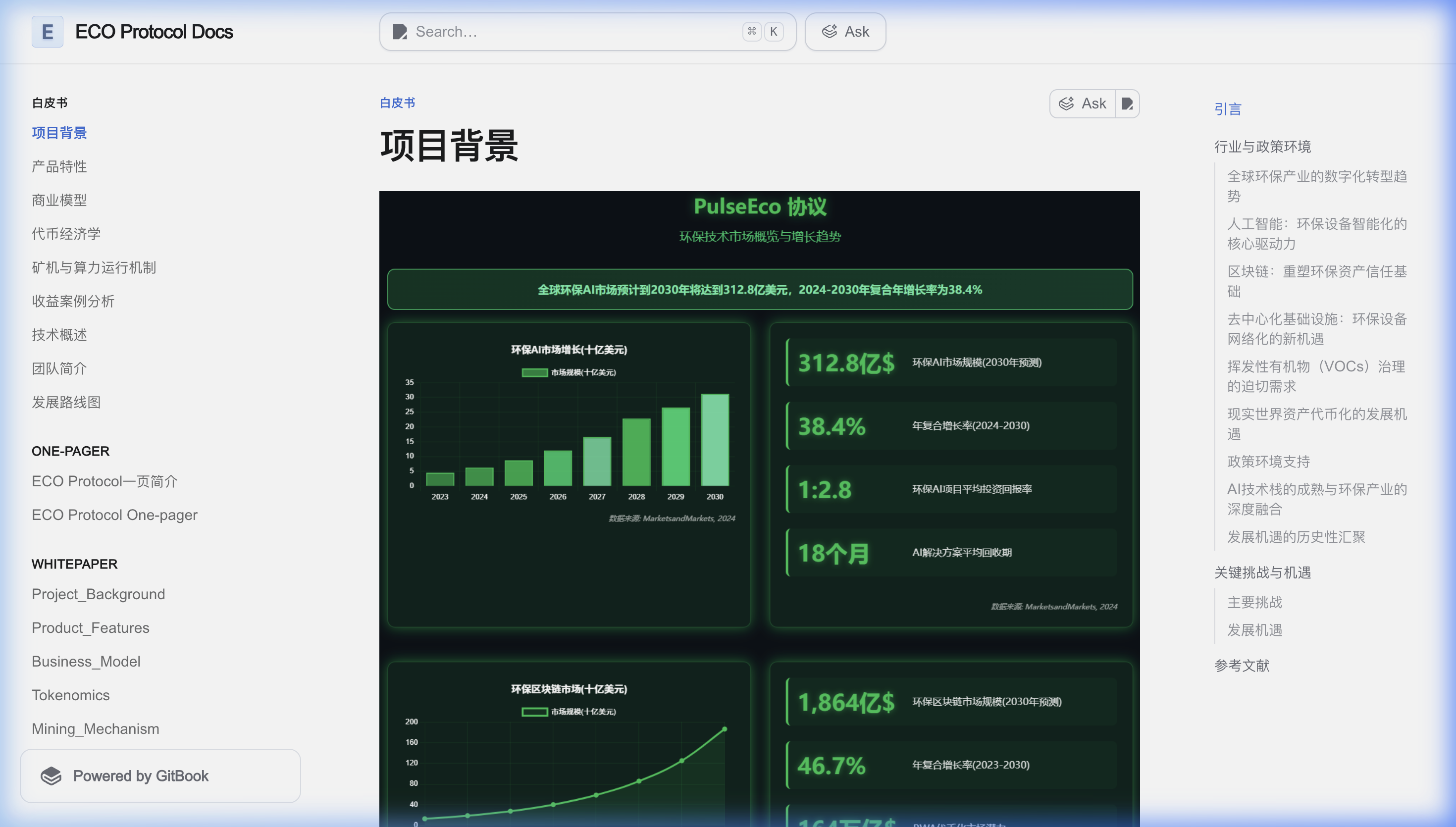Click the Ask stack icon next to page title
Image resolution: width=1456 pixels, height=827 pixels.
click(1066, 103)
